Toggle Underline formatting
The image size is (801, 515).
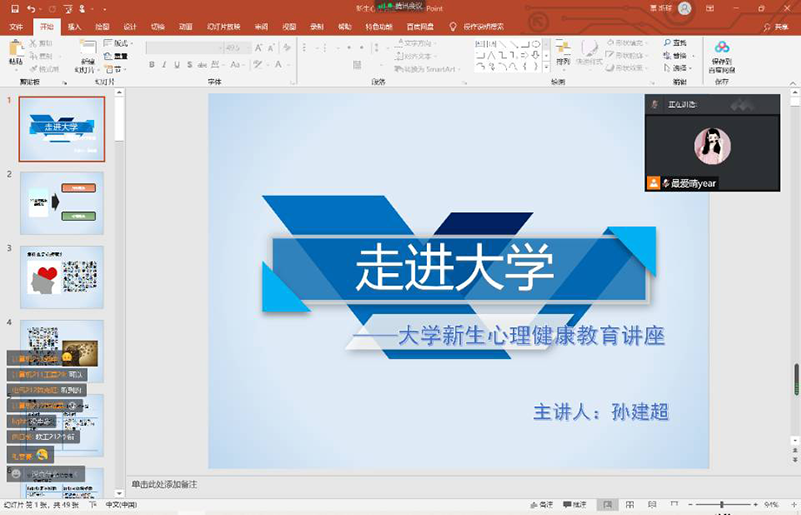coord(178,65)
